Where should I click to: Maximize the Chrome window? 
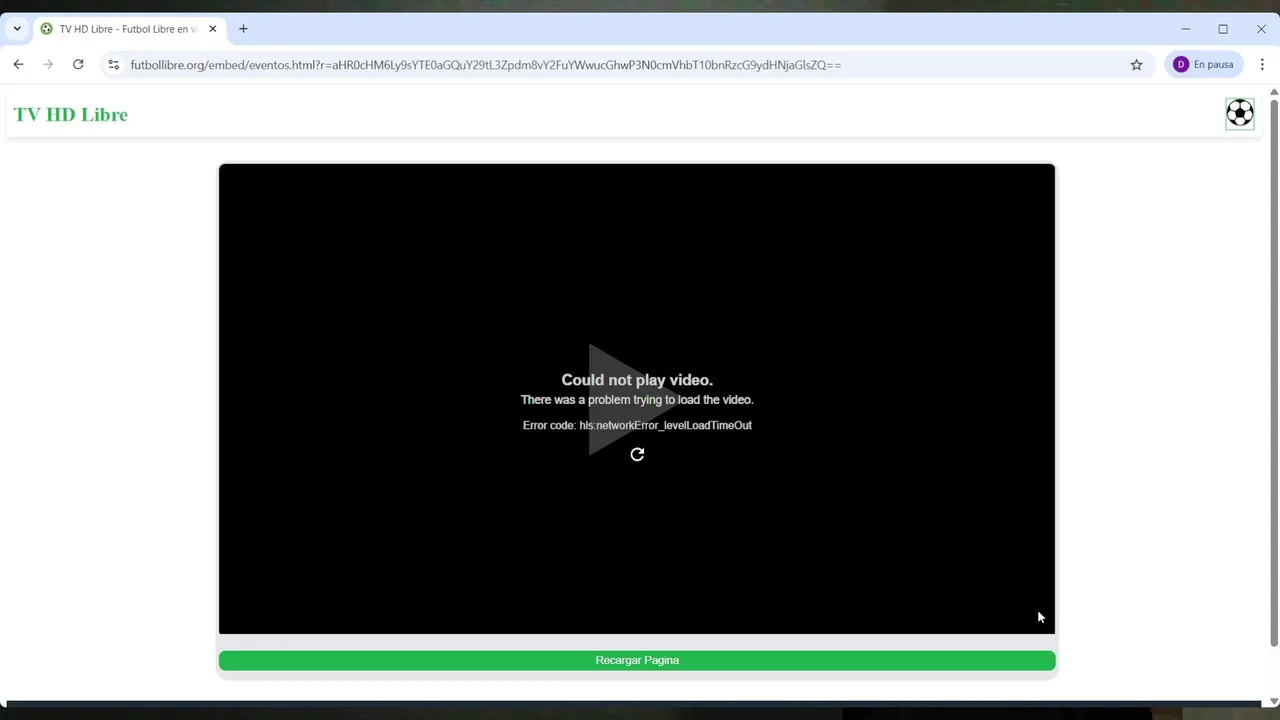click(x=1223, y=29)
